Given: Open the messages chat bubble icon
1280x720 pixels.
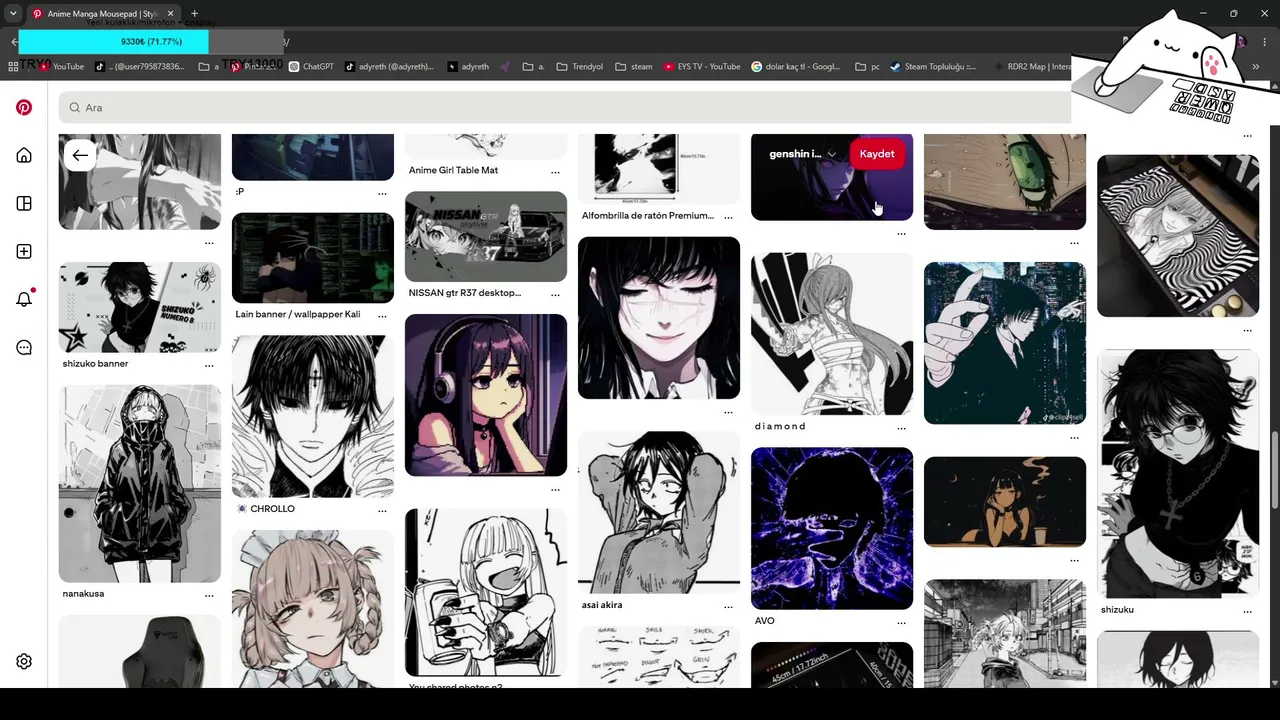Looking at the screenshot, I should 24,347.
